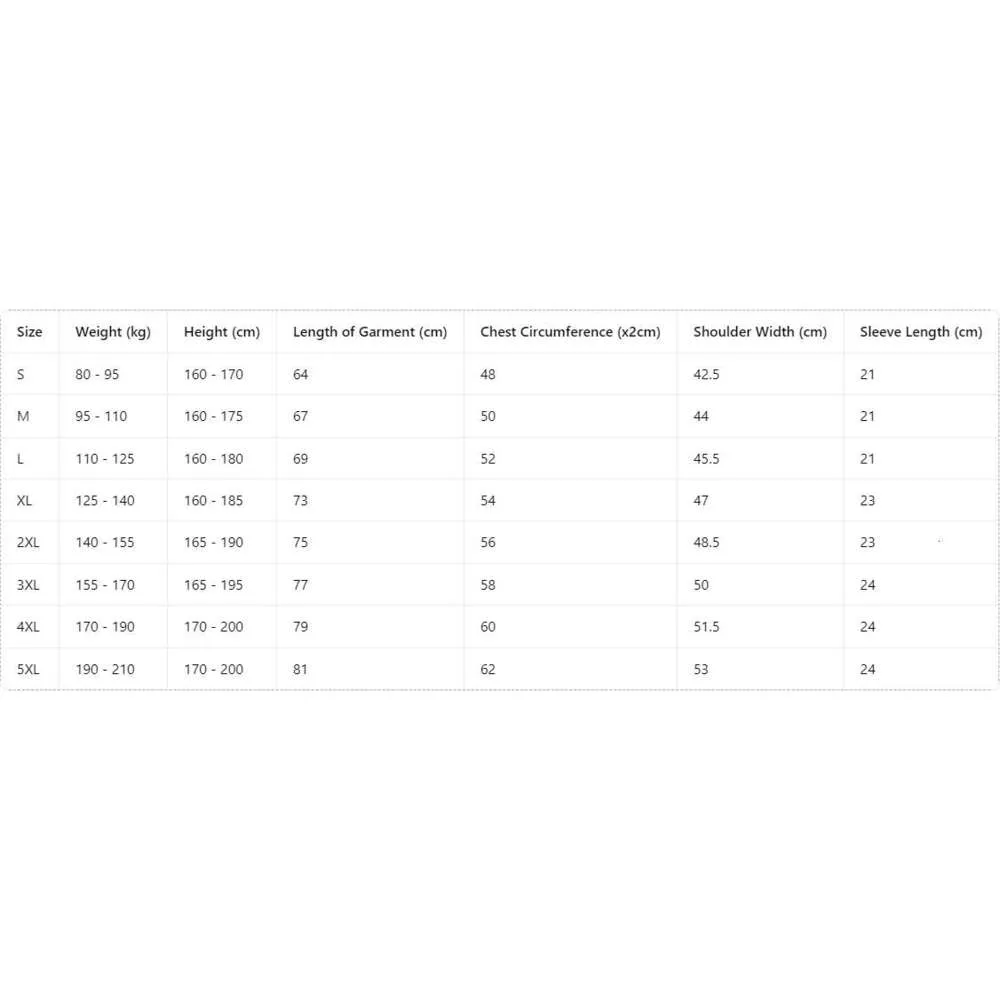Select the Weight (kg) column header

pos(113,332)
